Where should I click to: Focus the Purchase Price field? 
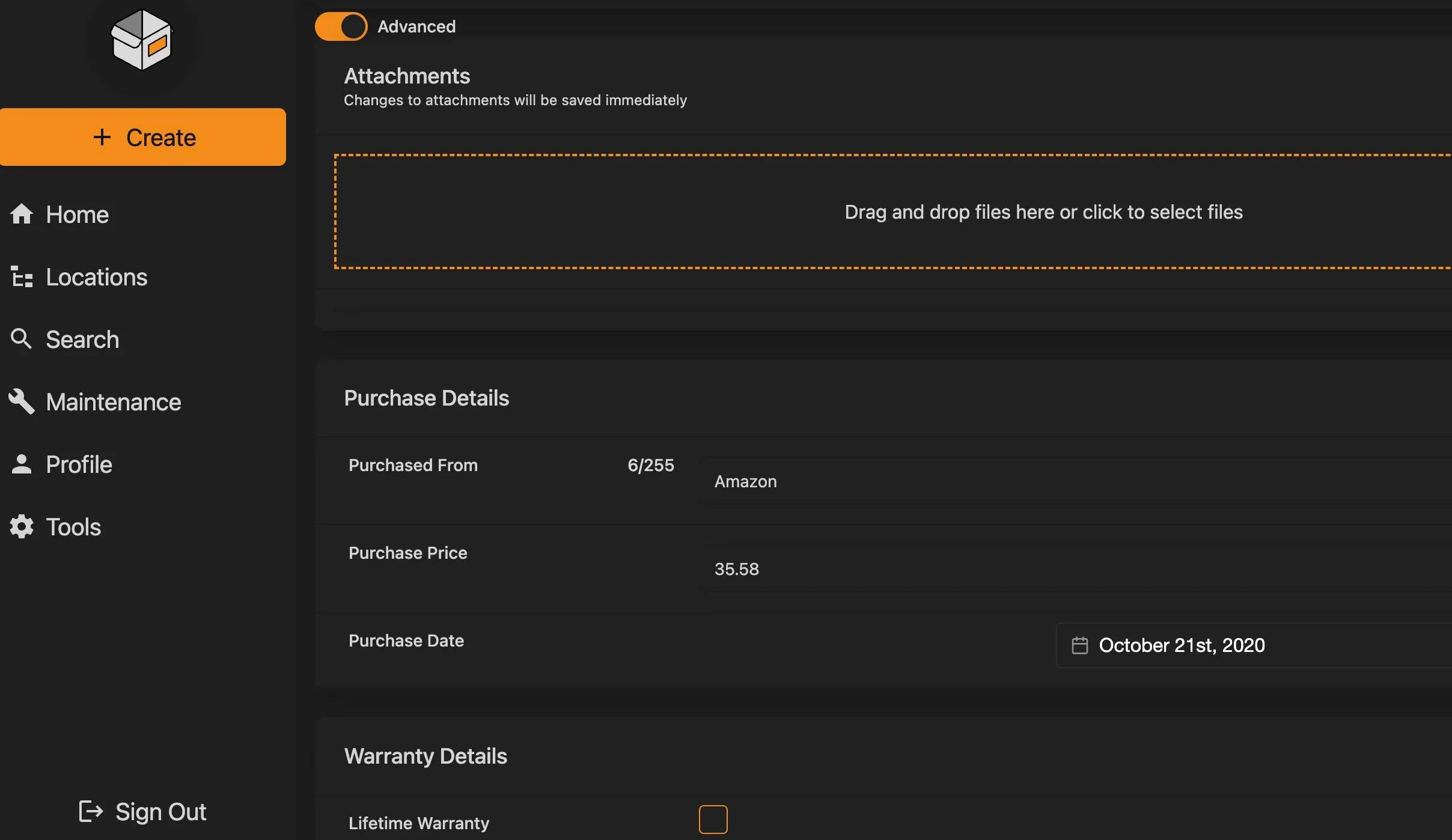pos(1076,569)
